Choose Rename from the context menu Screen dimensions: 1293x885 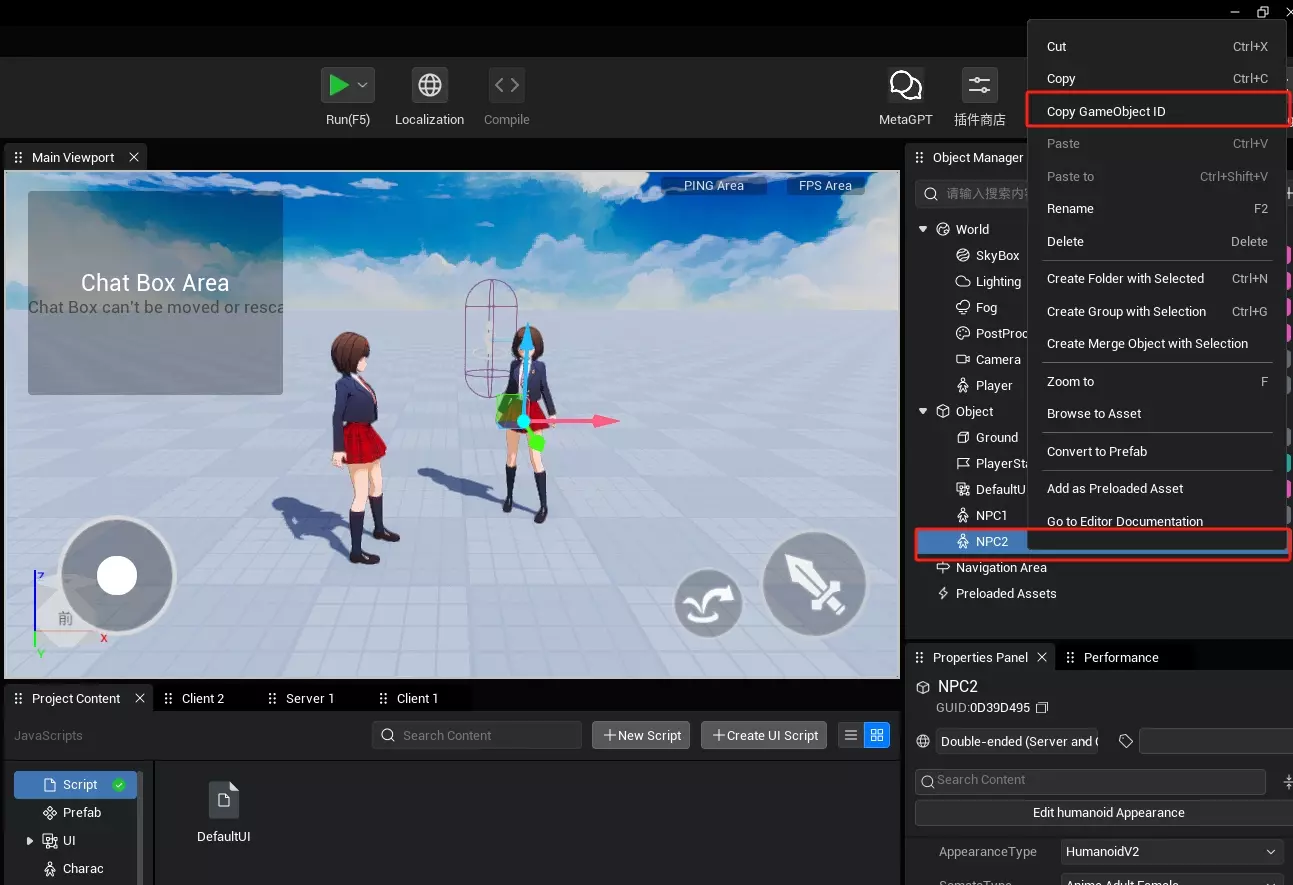coord(1157,208)
